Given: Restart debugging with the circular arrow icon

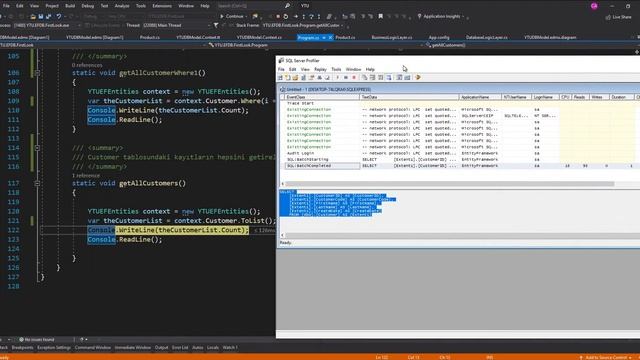Looking at the screenshot, I should pyautogui.click(x=286, y=17).
